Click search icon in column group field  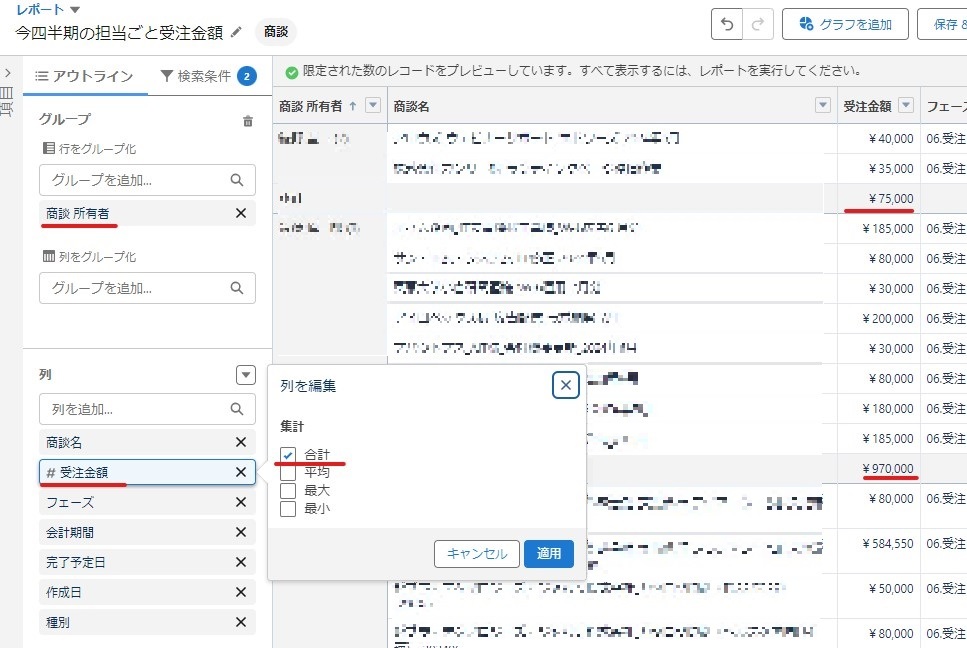237,288
